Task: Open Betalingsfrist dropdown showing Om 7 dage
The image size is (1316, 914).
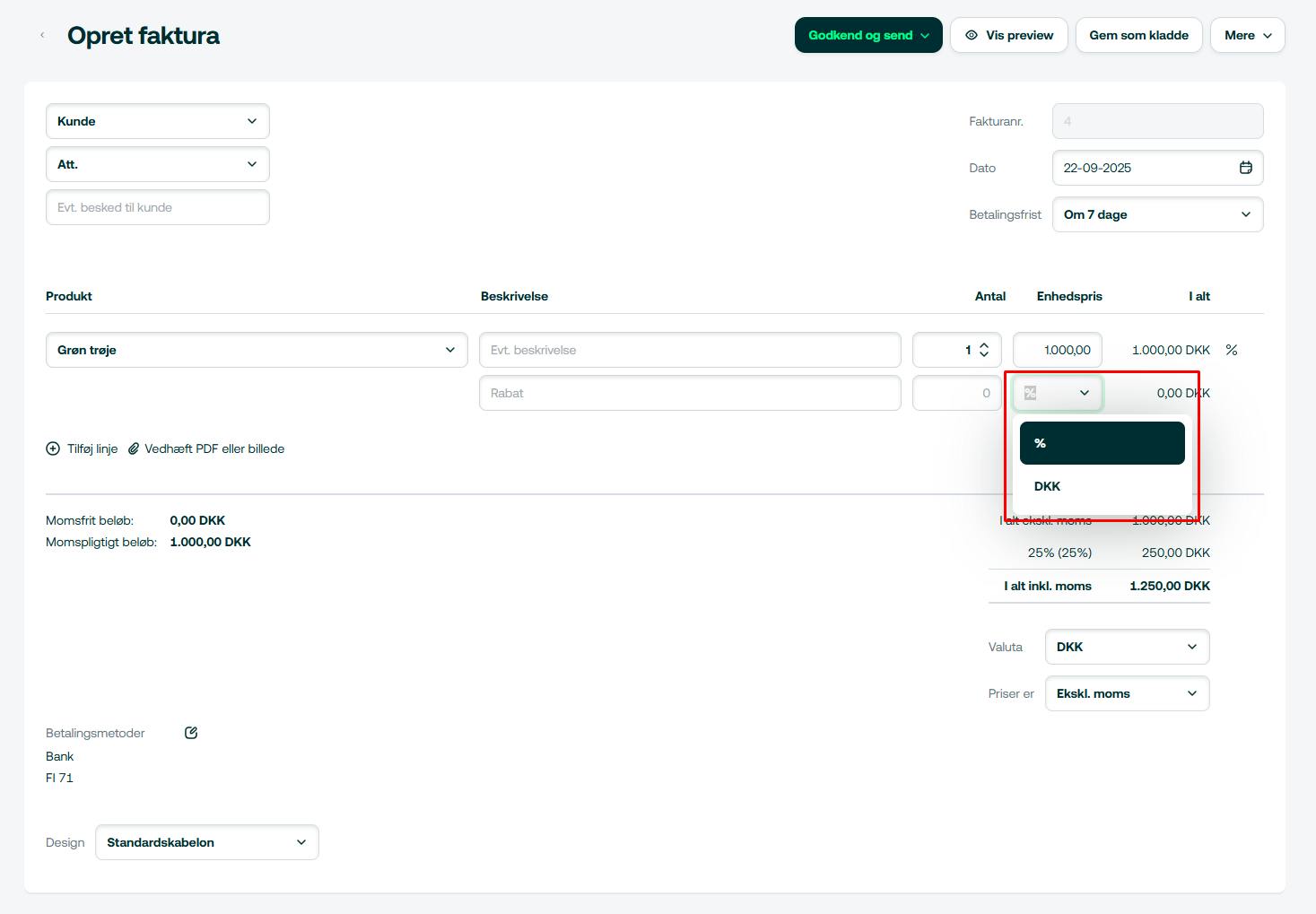Action: click(x=1157, y=214)
